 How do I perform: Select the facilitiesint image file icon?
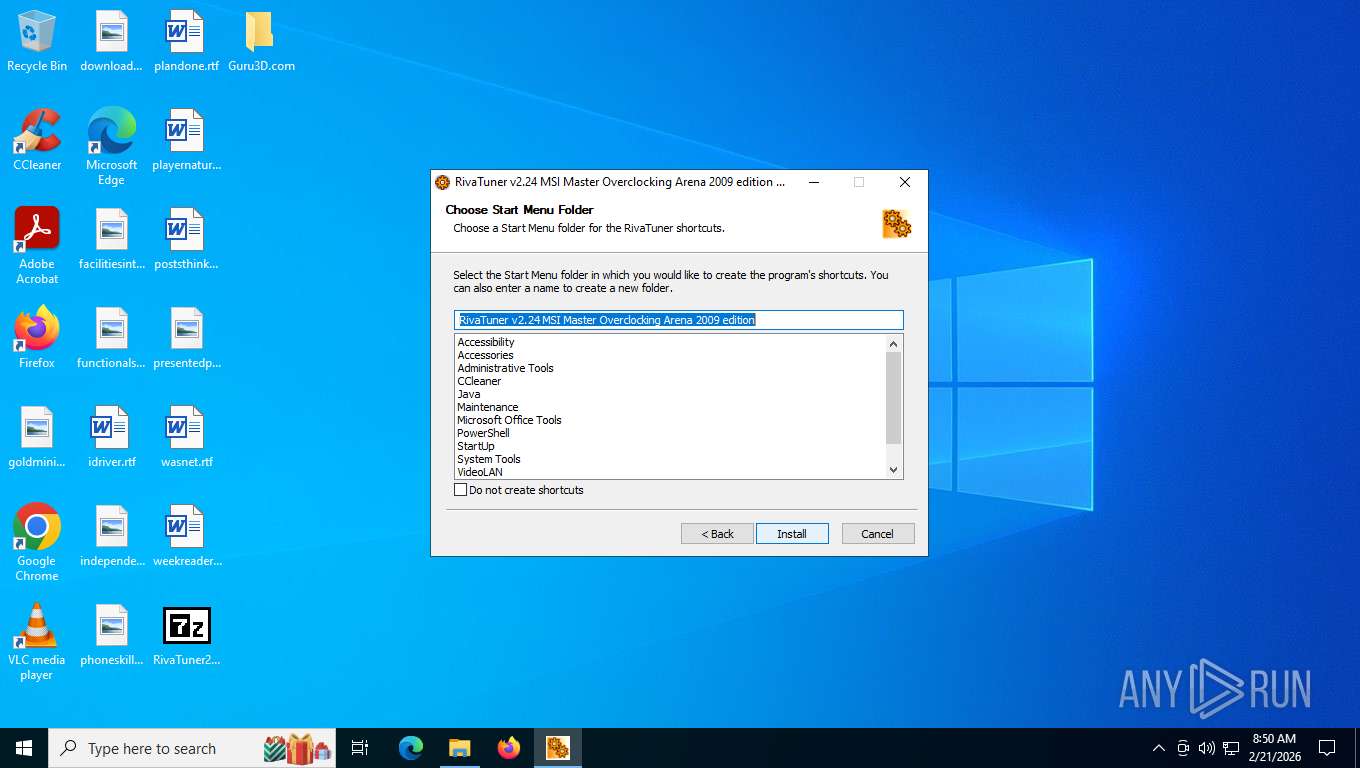pos(111,240)
